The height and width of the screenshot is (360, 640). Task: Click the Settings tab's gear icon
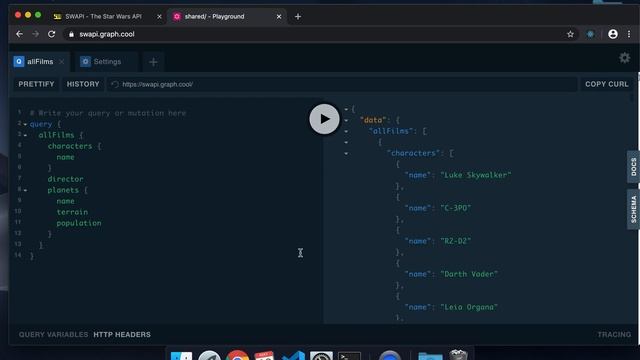coord(85,62)
